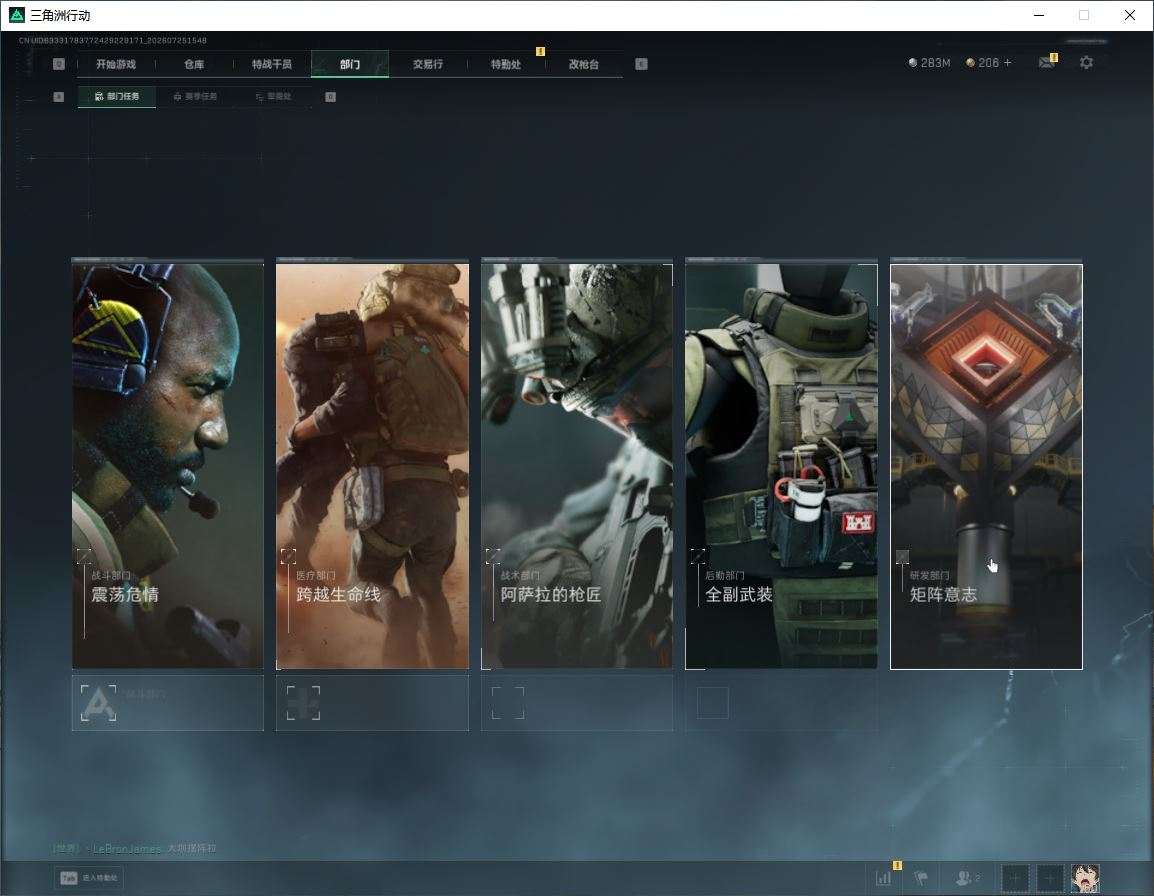Click the silver coin currency icon
The height and width of the screenshot is (896, 1154).
coord(913,63)
